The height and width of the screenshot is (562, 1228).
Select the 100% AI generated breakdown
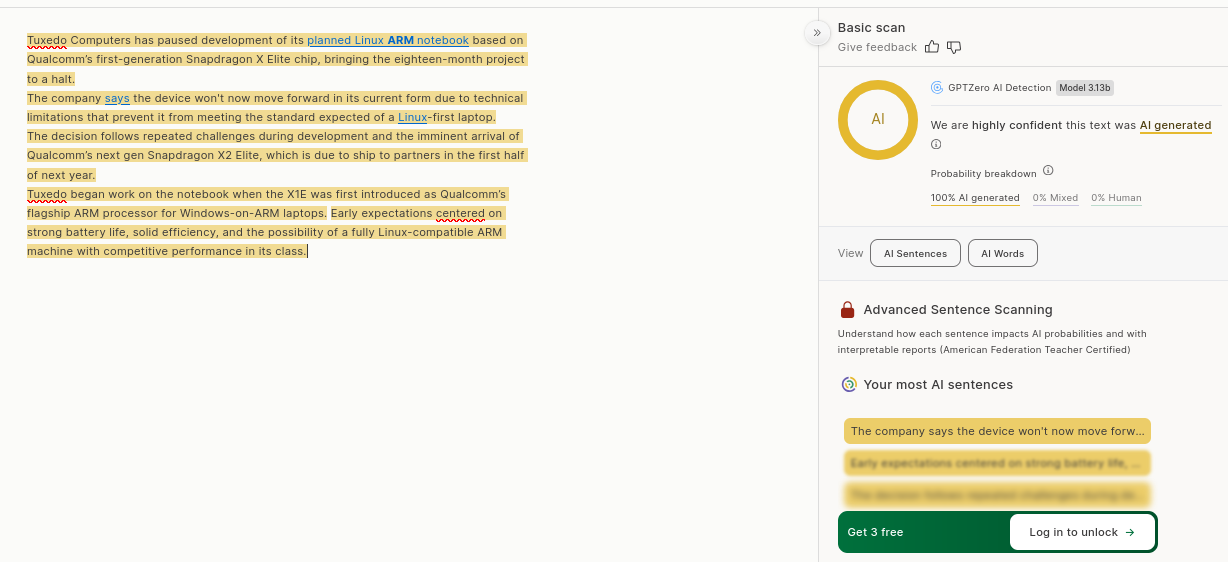point(975,198)
